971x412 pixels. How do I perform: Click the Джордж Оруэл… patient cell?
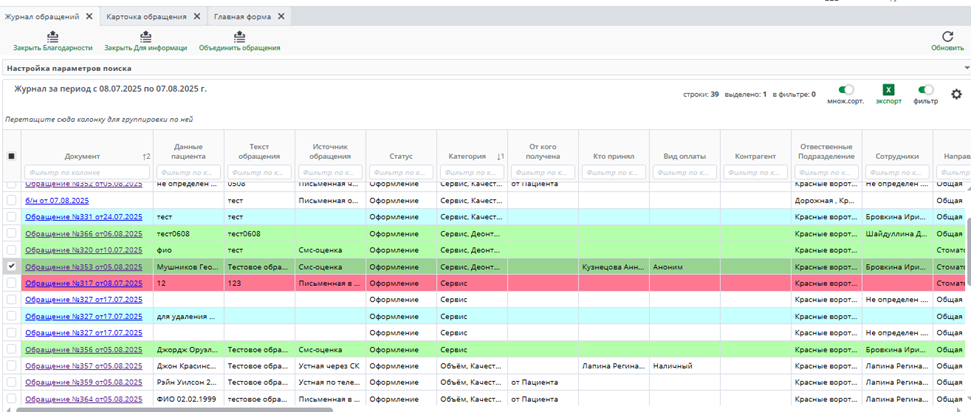pyautogui.click(x=189, y=349)
